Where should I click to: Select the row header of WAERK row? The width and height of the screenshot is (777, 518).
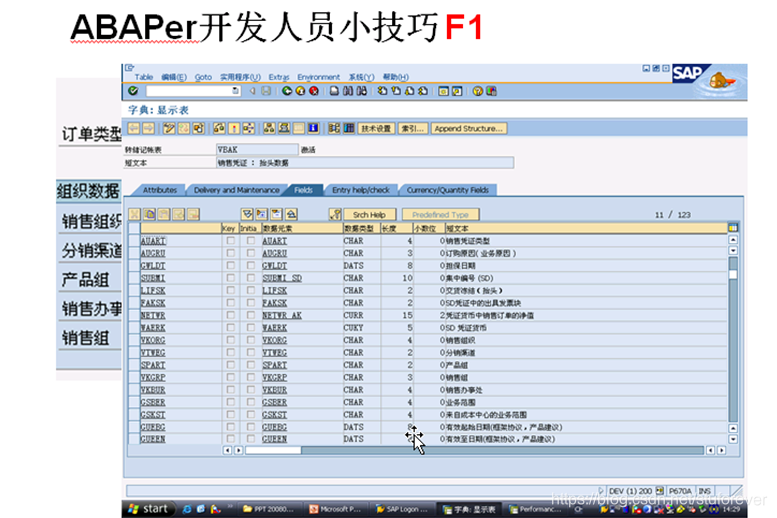click(x=134, y=328)
